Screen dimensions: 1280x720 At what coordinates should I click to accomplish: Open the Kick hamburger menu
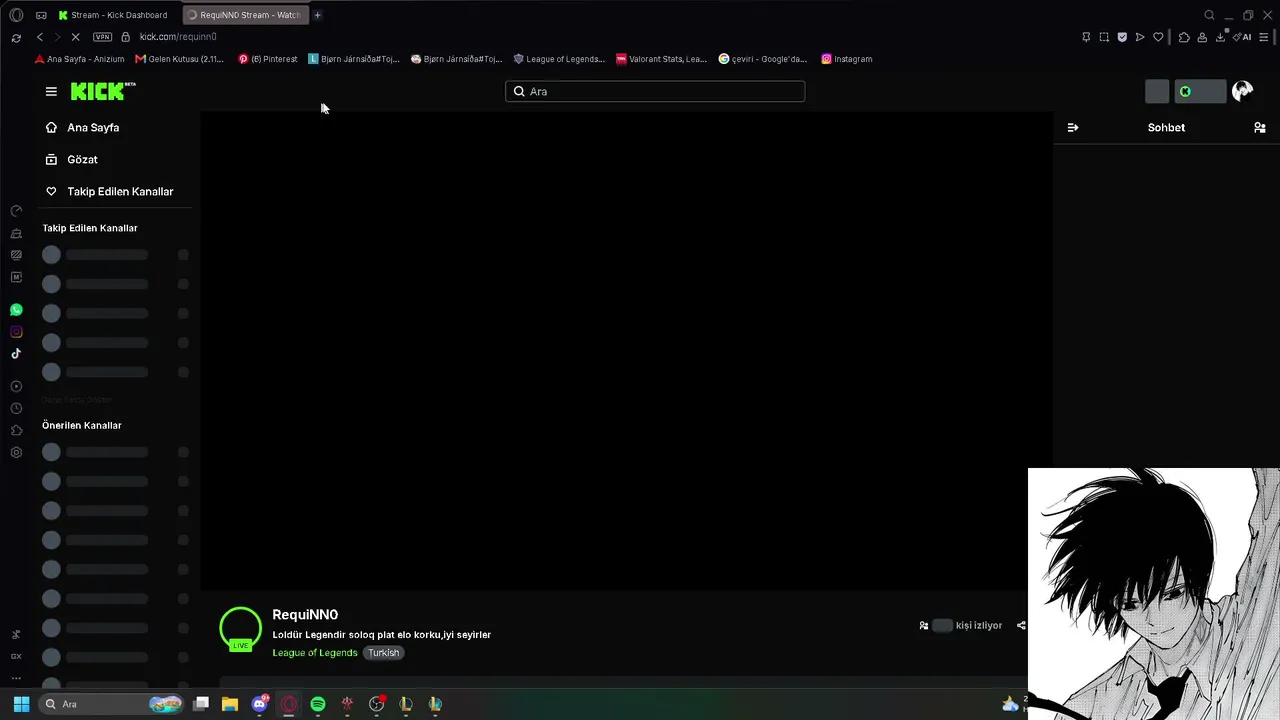(51, 91)
